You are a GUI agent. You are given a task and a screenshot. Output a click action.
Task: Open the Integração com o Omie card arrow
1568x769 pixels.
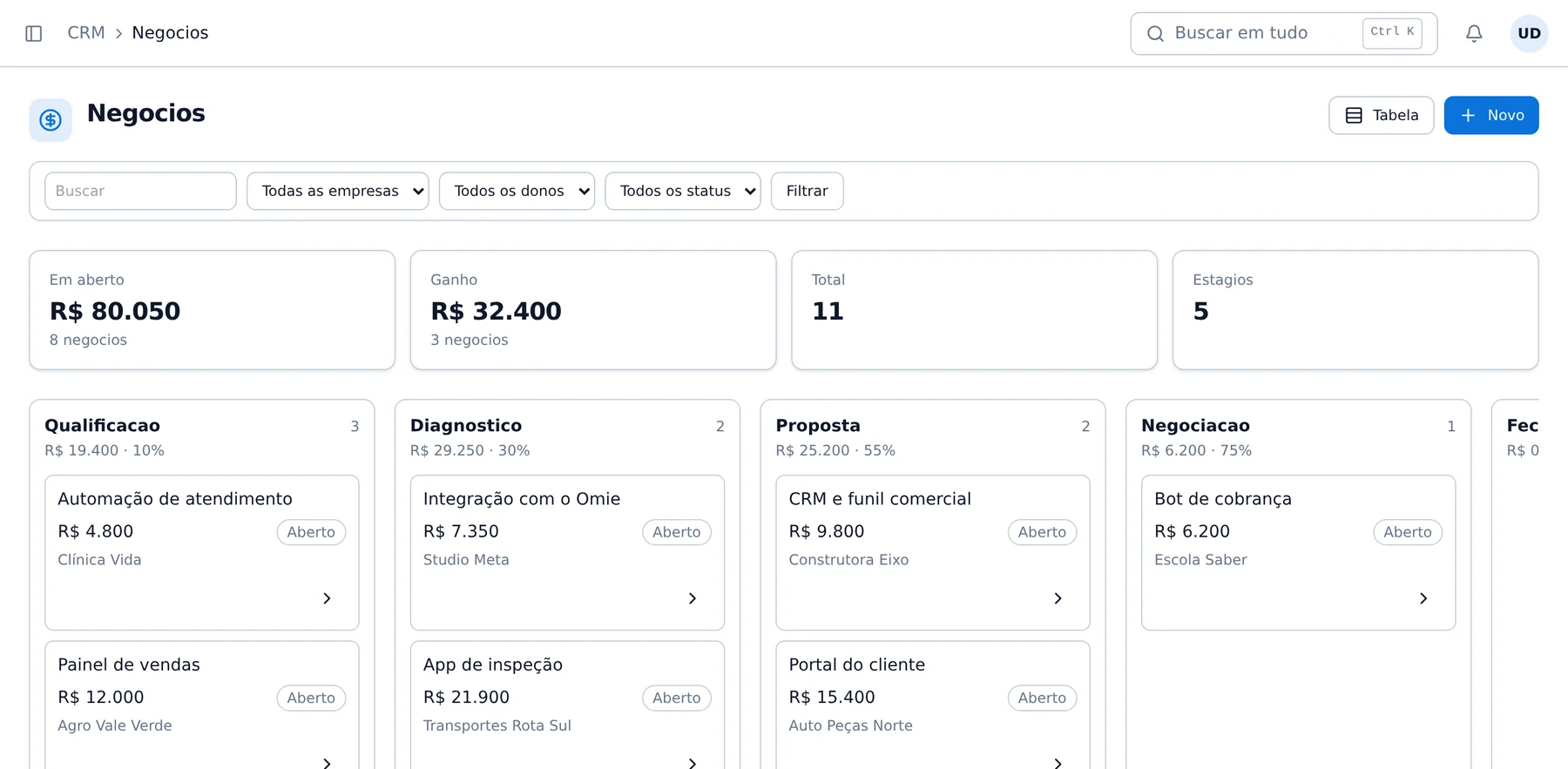tap(693, 598)
